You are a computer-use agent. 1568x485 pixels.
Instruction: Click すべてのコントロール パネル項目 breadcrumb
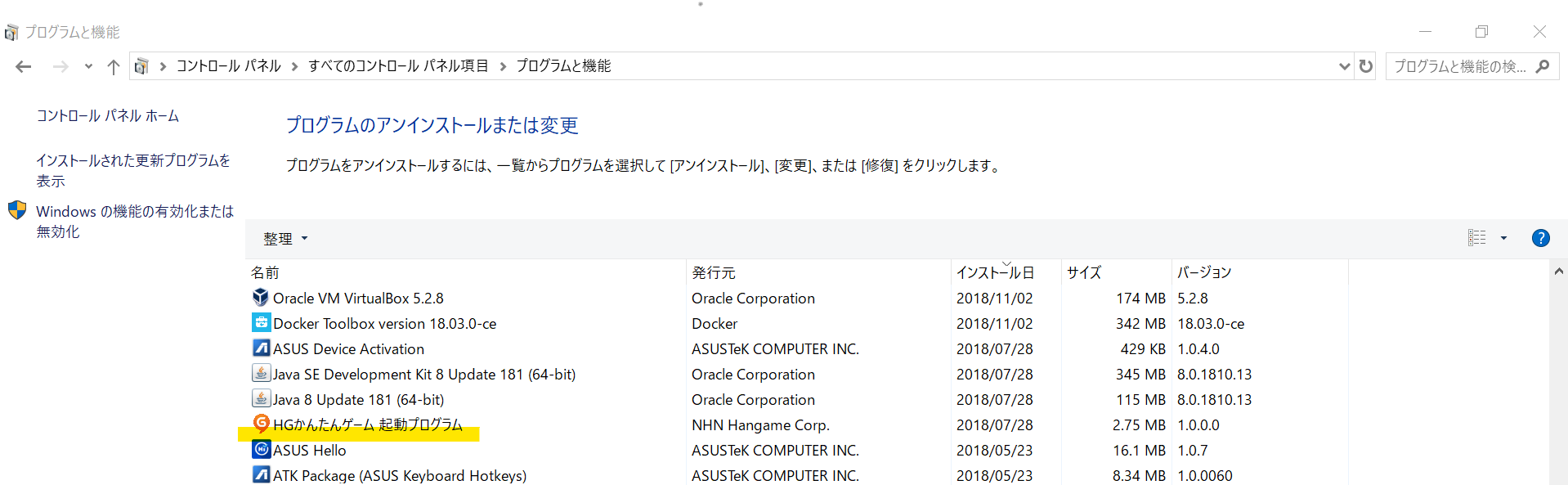(398, 65)
